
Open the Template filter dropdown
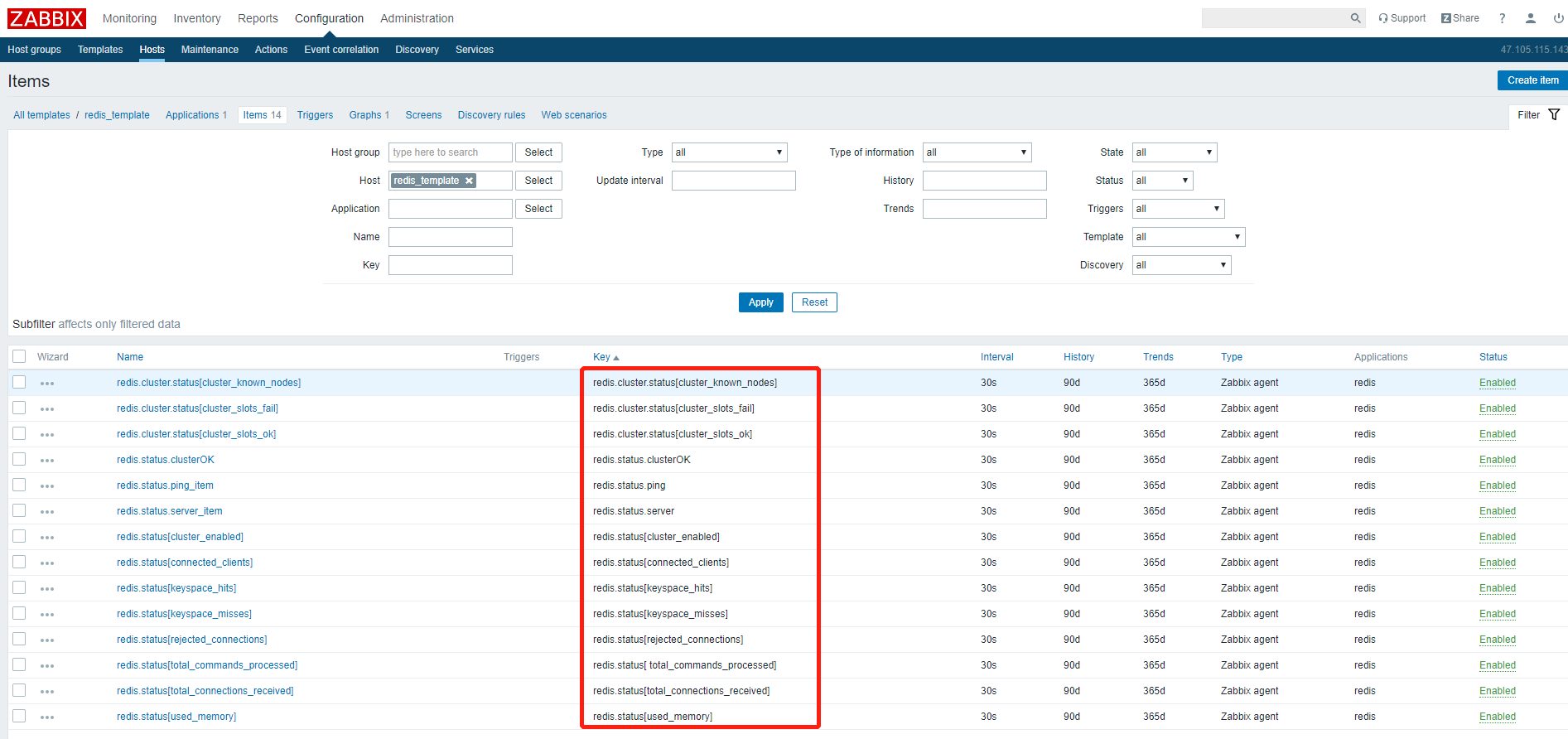pos(1189,237)
